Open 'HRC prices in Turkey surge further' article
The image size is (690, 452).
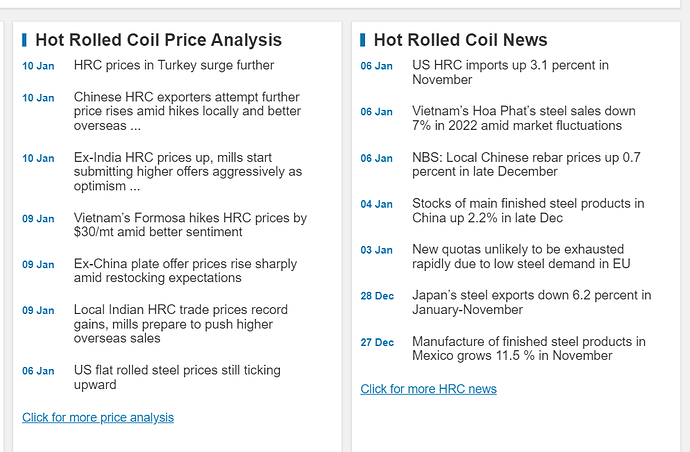point(173,65)
